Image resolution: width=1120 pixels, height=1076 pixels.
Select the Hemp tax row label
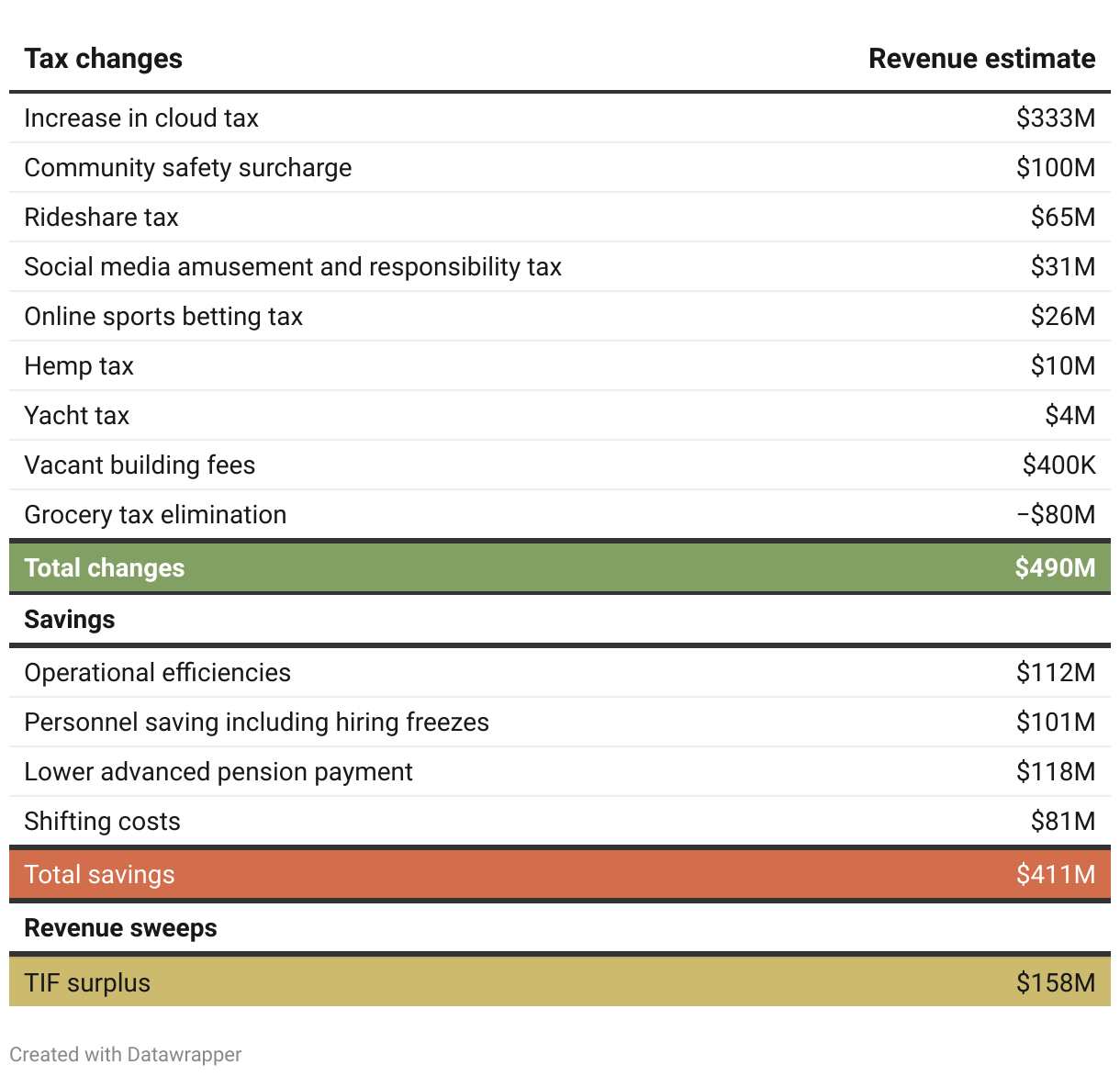[x=79, y=366]
